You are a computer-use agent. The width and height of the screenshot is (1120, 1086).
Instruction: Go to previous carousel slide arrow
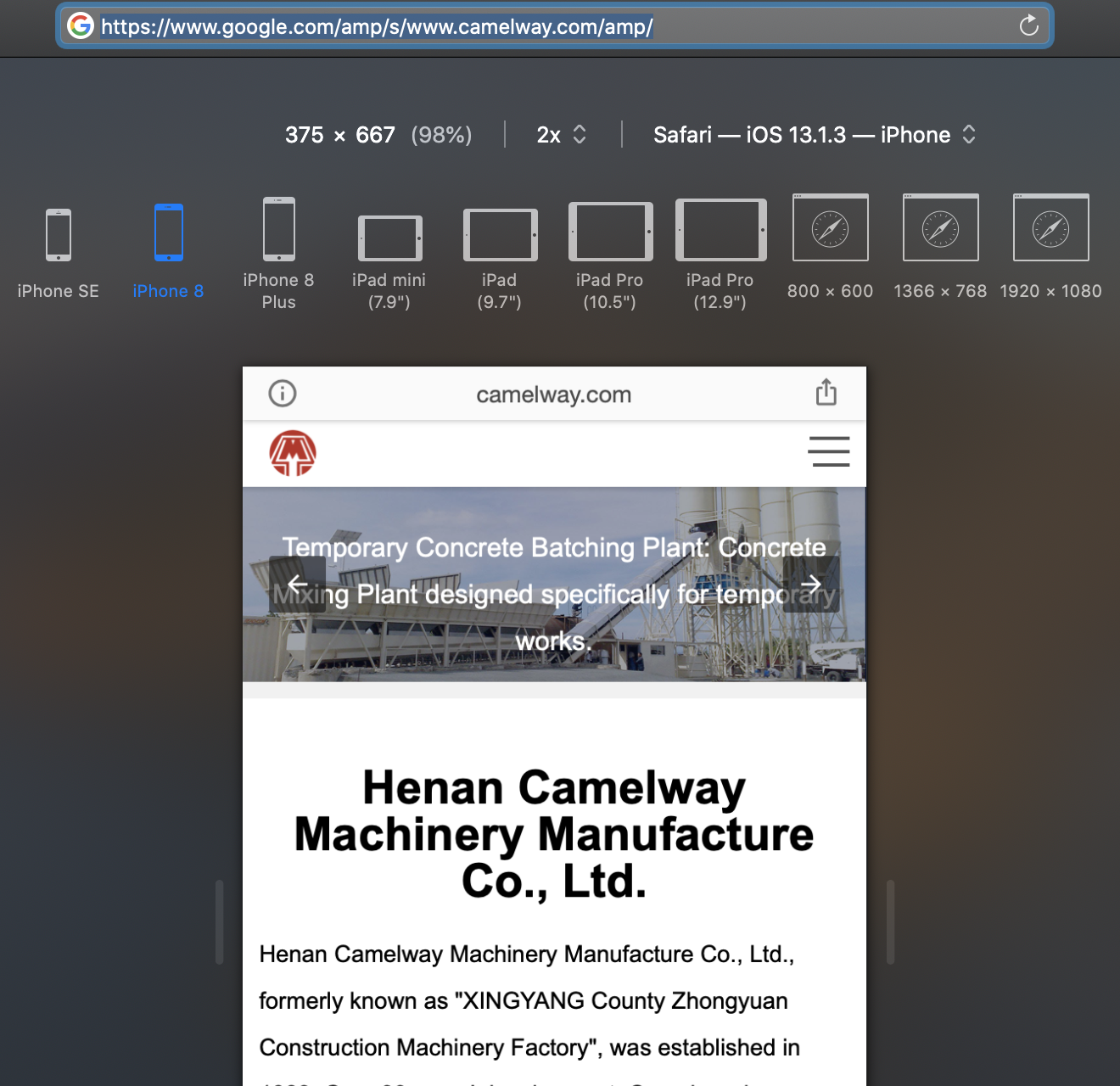pyautogui.click(x=297, y=584)
